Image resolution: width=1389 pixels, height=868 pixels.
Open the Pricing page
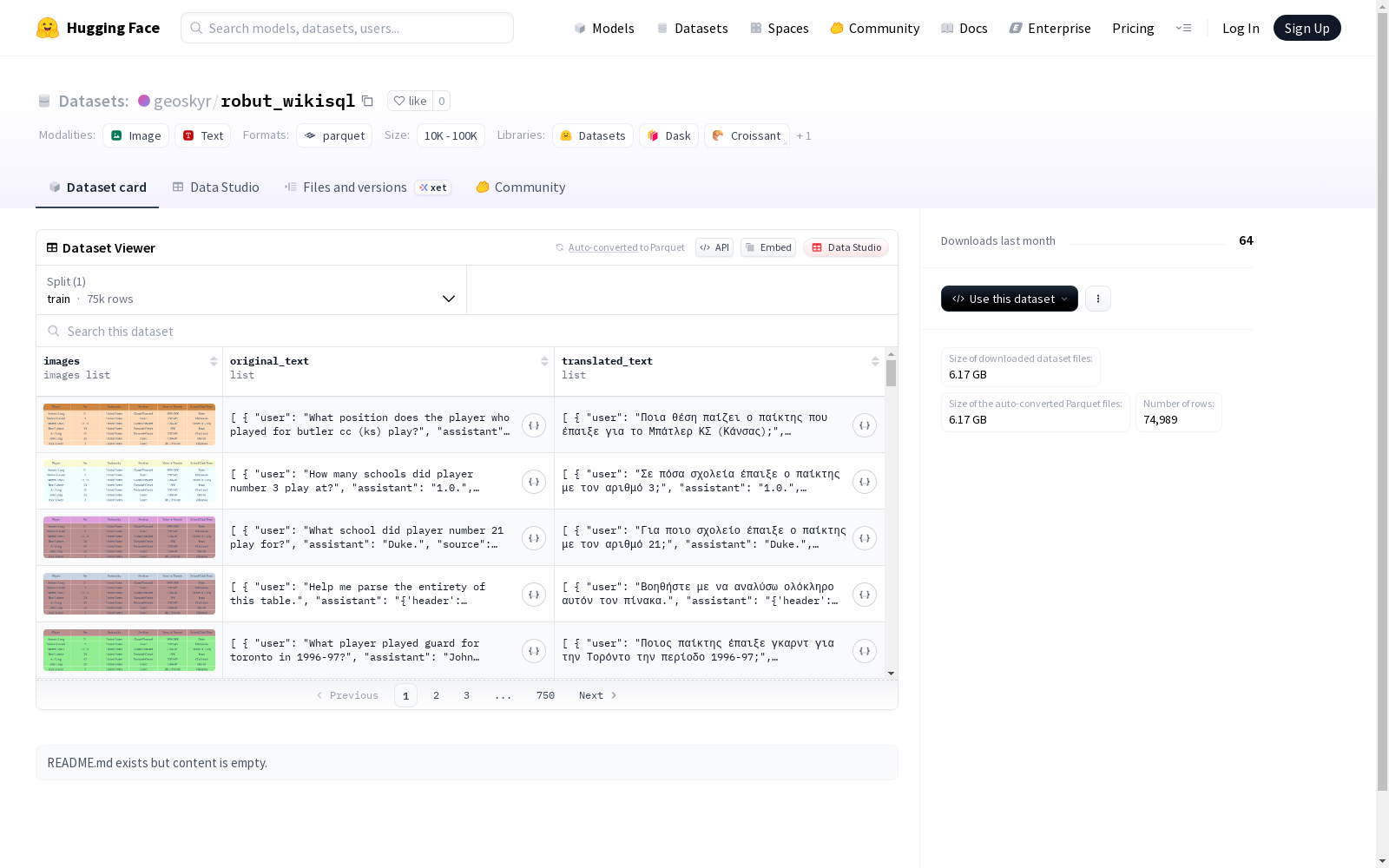coord(1133,28)
